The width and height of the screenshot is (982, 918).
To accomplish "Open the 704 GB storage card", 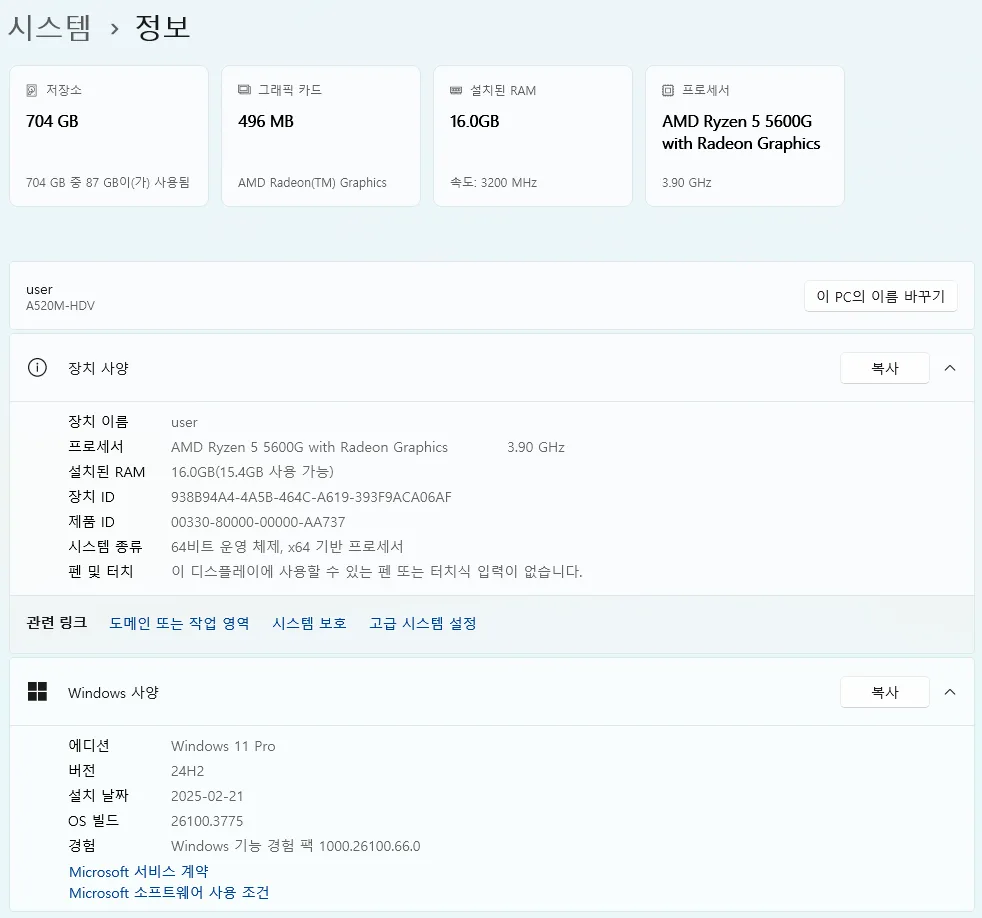I will 109,136.
